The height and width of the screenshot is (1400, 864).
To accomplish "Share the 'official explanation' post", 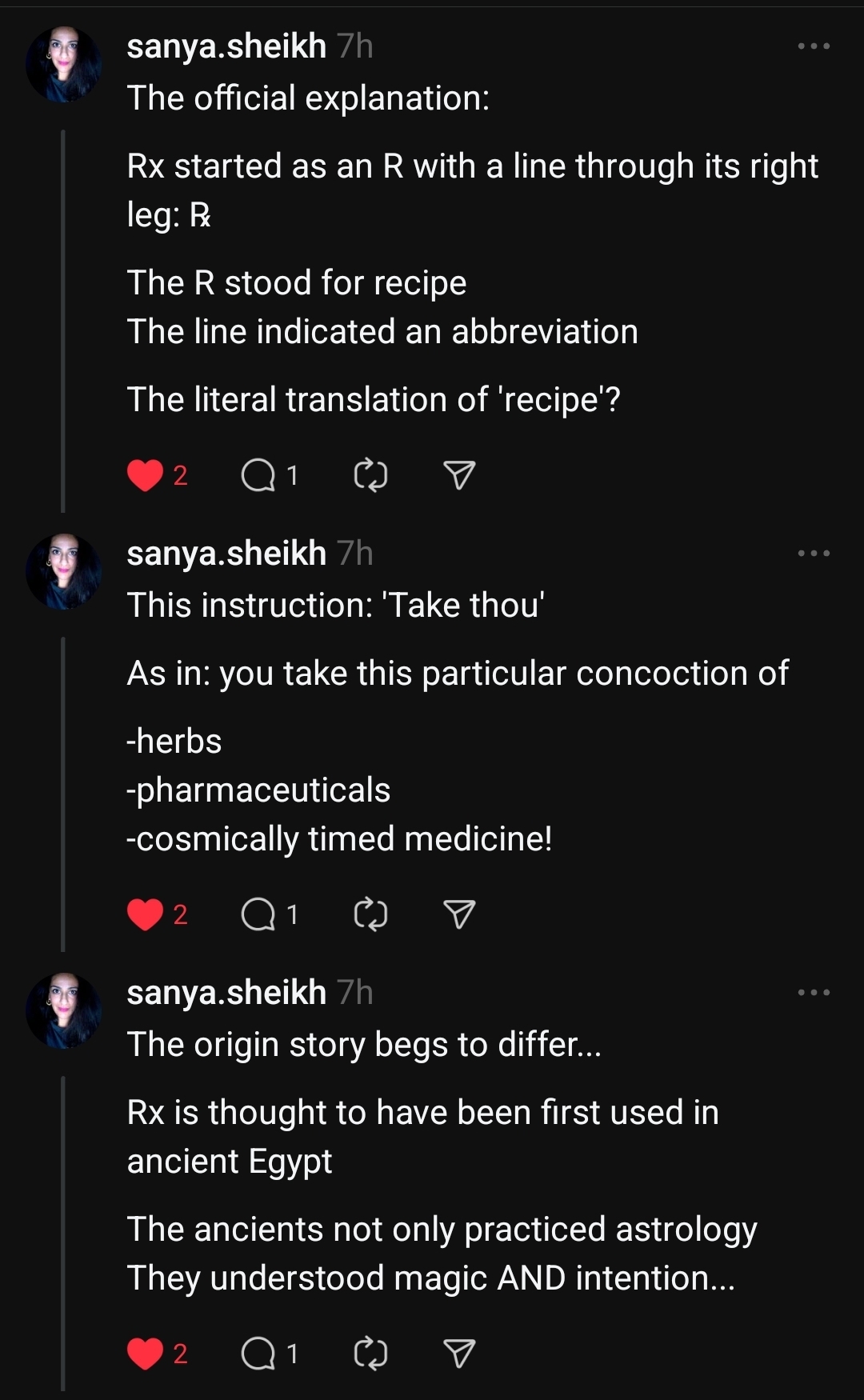I will point(459,476).
